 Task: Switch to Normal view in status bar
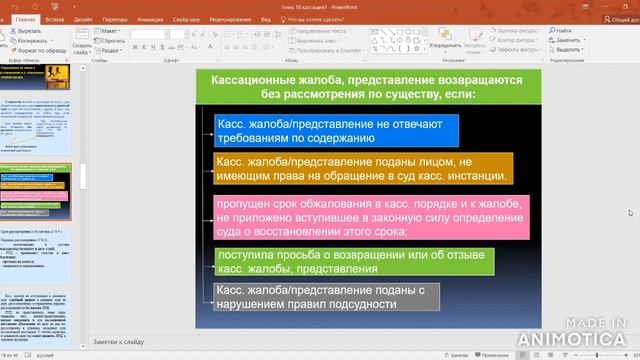coord(522,355)
